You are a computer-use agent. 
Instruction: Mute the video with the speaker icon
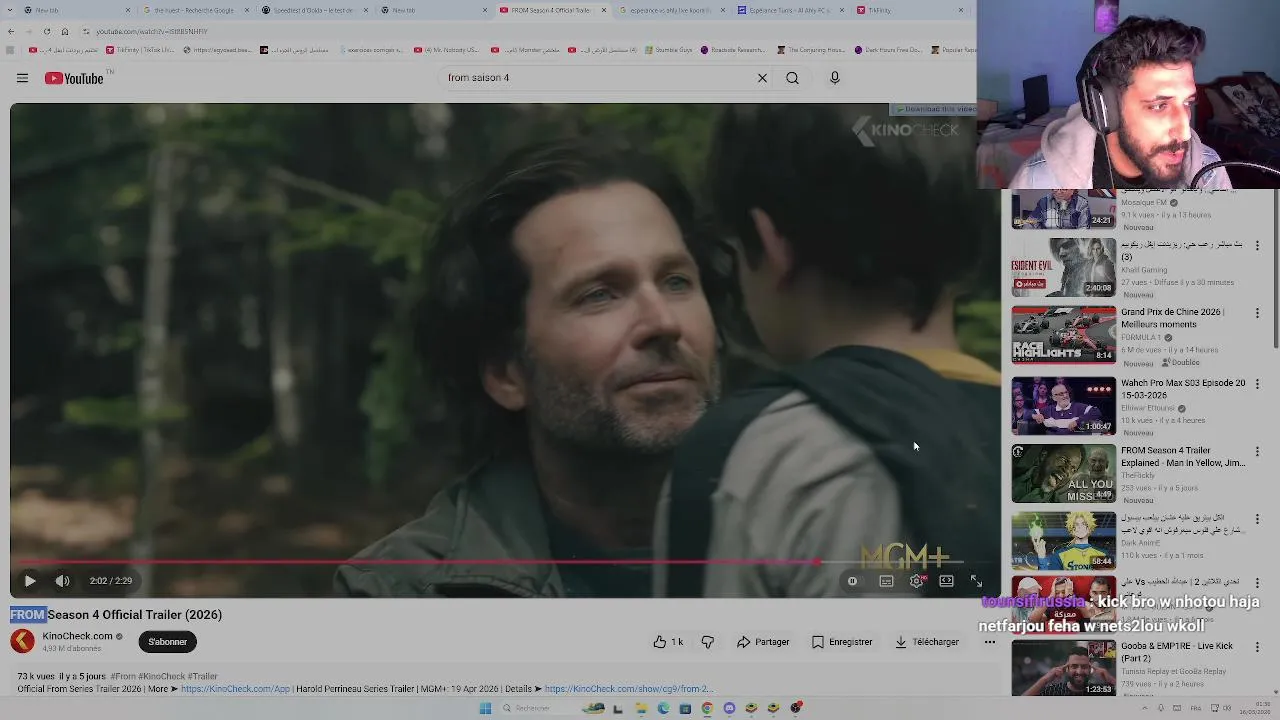click(62, 581)
